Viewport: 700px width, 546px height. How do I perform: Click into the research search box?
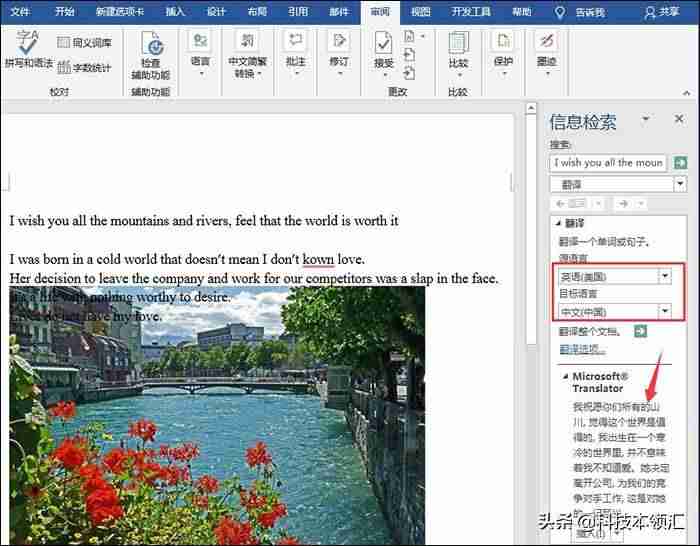(608, 163)
